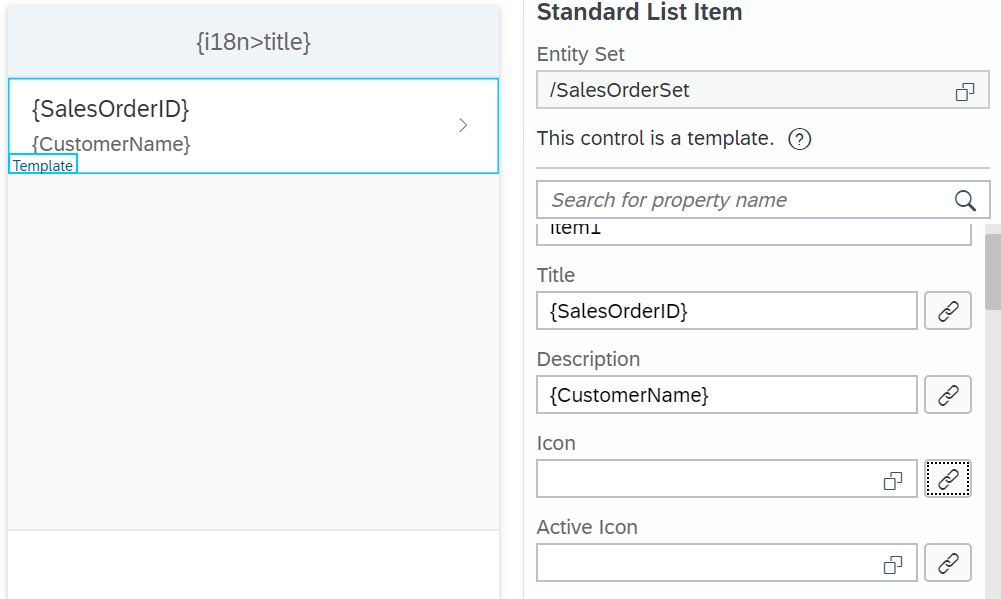
Task: Click the Title data binding link icon
Action: 948,311
